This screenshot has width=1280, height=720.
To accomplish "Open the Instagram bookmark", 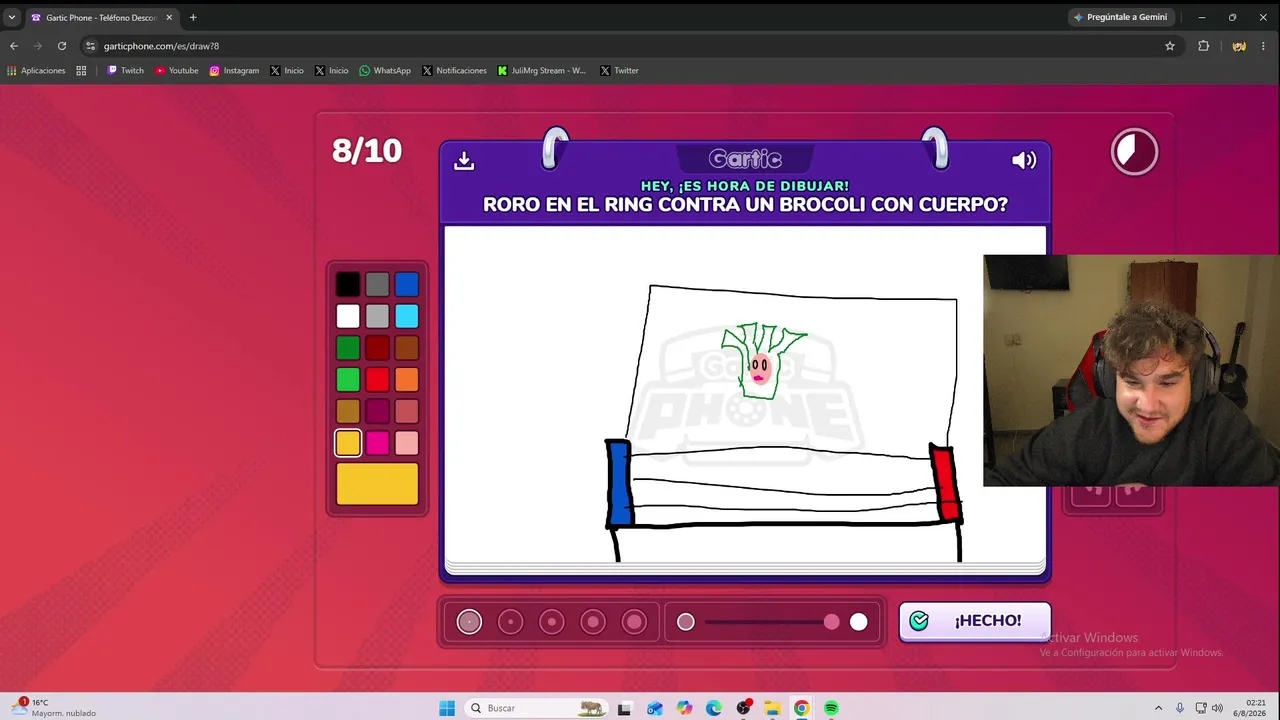I will (x=234, y=71).
